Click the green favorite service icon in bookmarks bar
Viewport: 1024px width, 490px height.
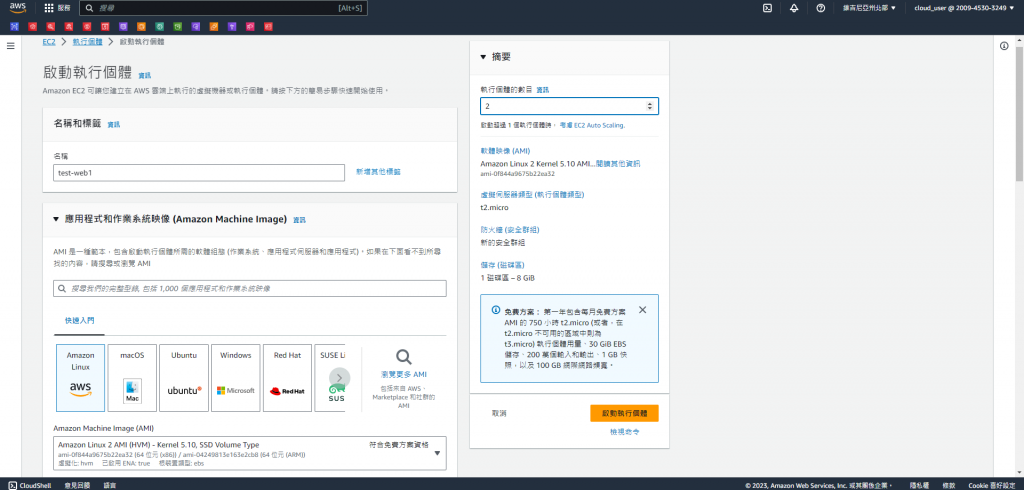point(178,27)
